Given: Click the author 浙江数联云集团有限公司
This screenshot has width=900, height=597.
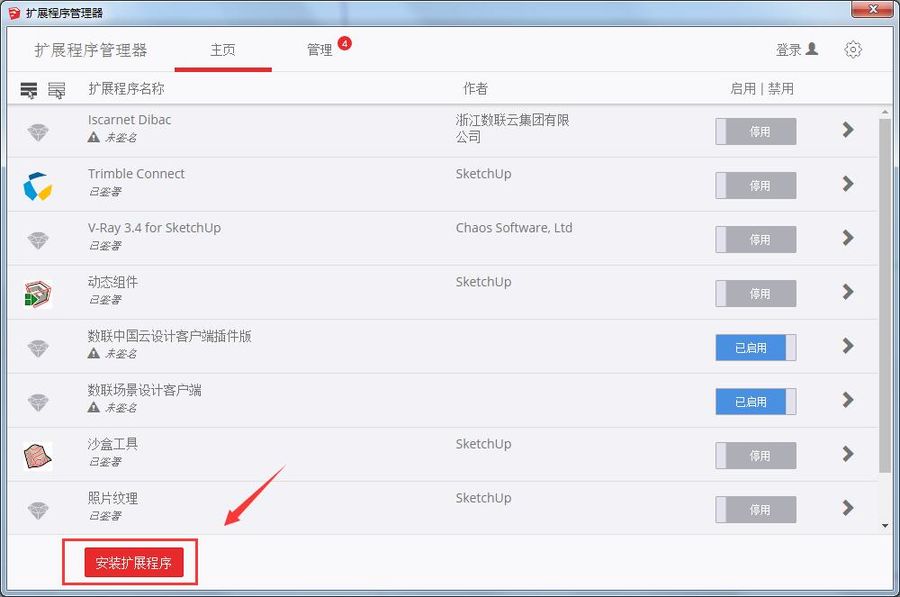Looking at the screenshot, I should coord(513,128).
